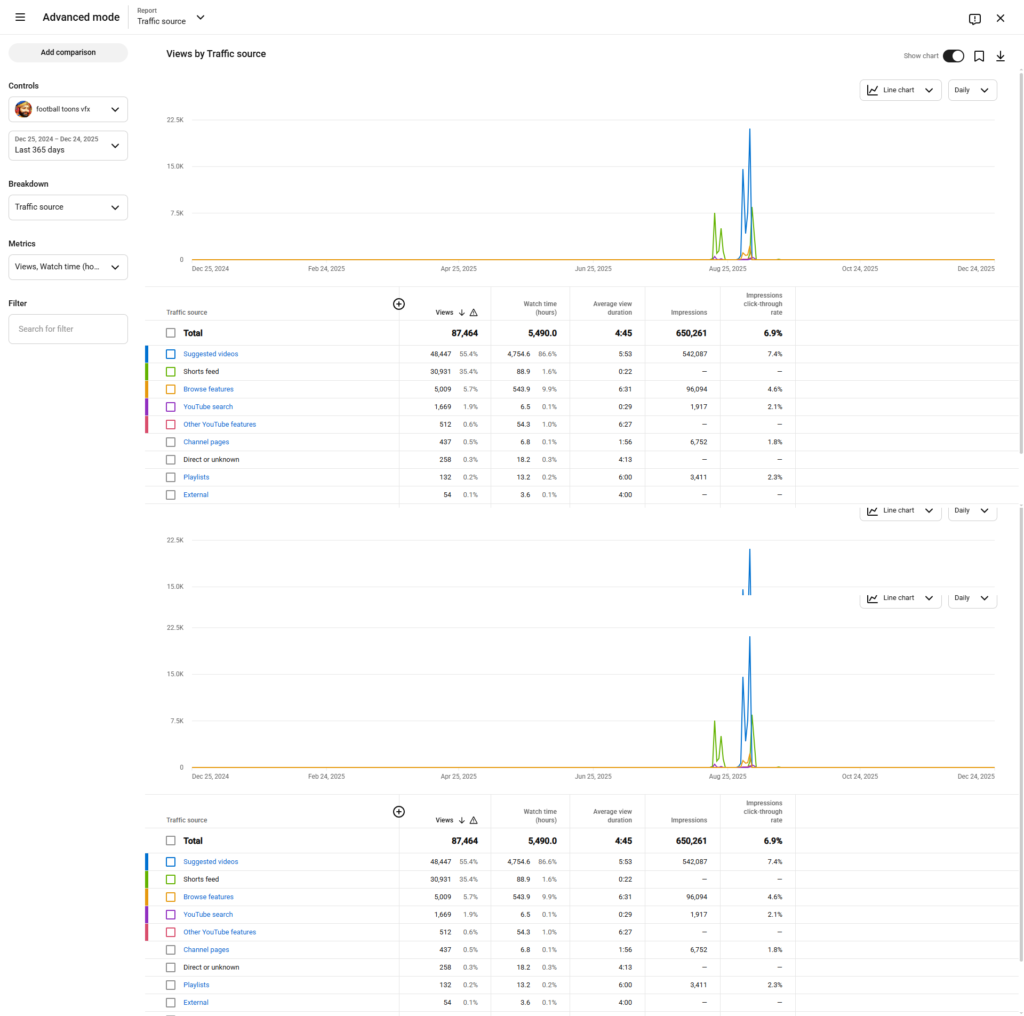Open the top Daily interval dropdown
The image size is (1024, 1016).
click(972, 90)
